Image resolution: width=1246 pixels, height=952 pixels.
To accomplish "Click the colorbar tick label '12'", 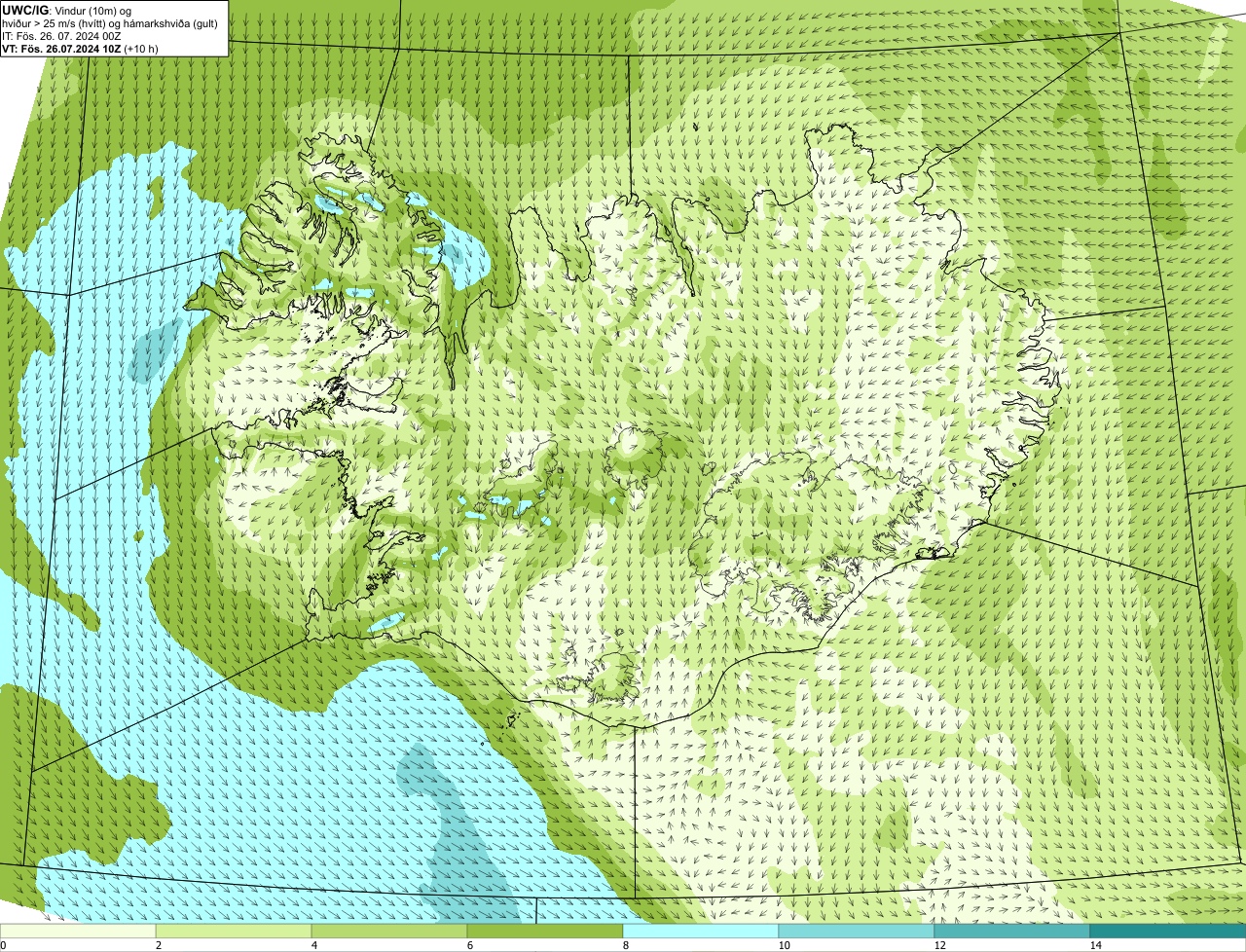I will coord(939,945).
